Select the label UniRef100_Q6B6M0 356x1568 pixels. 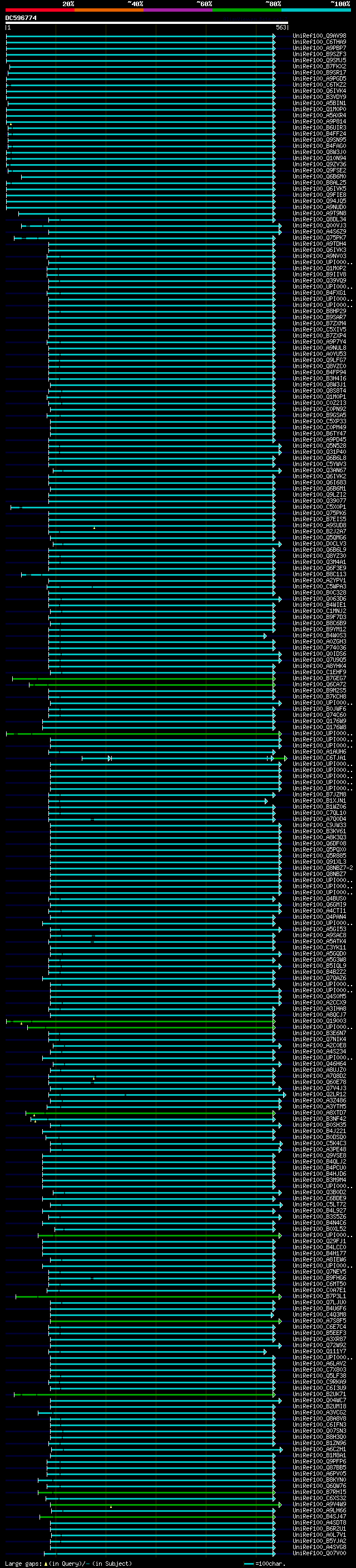click(319, 176)
